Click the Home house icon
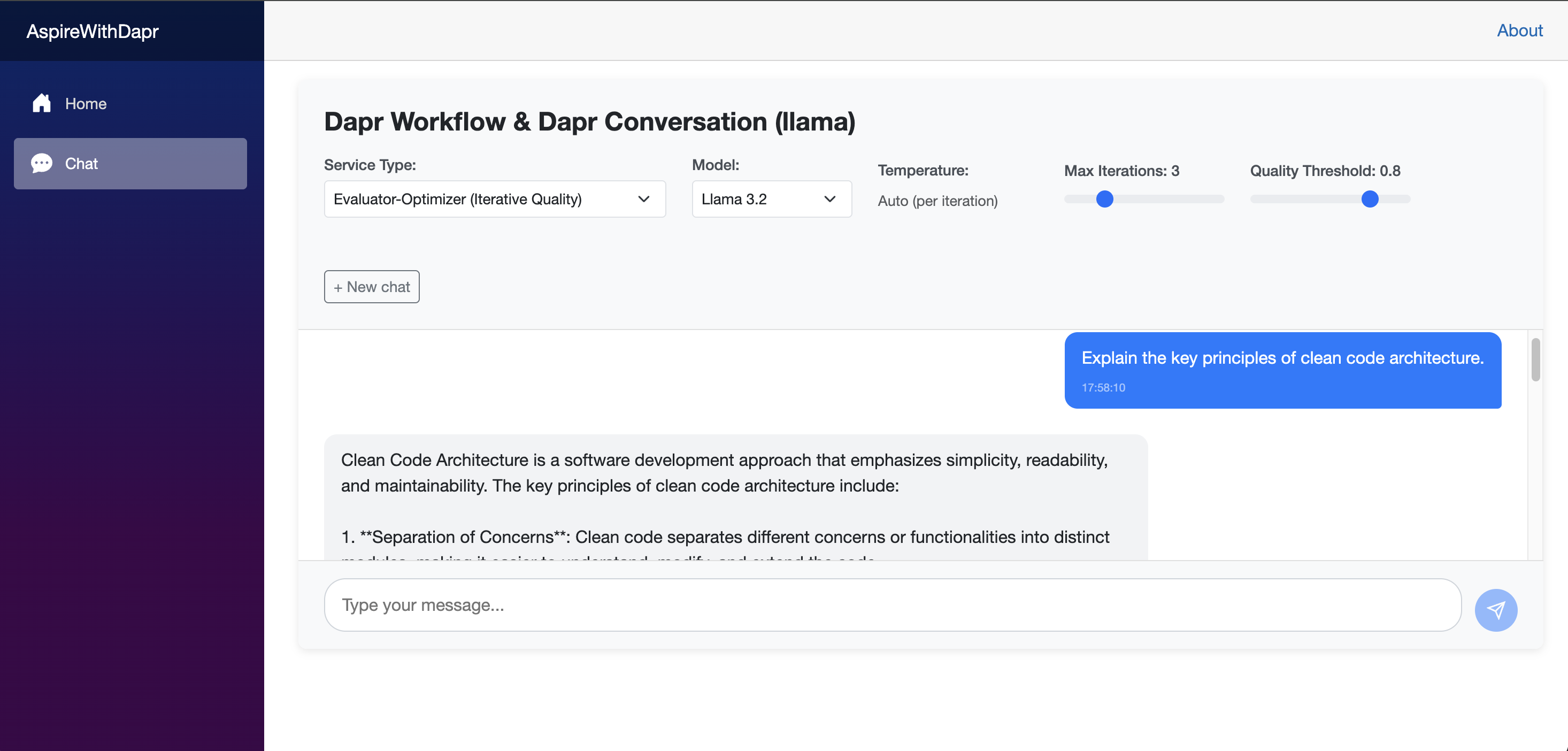 coord(41,103)
